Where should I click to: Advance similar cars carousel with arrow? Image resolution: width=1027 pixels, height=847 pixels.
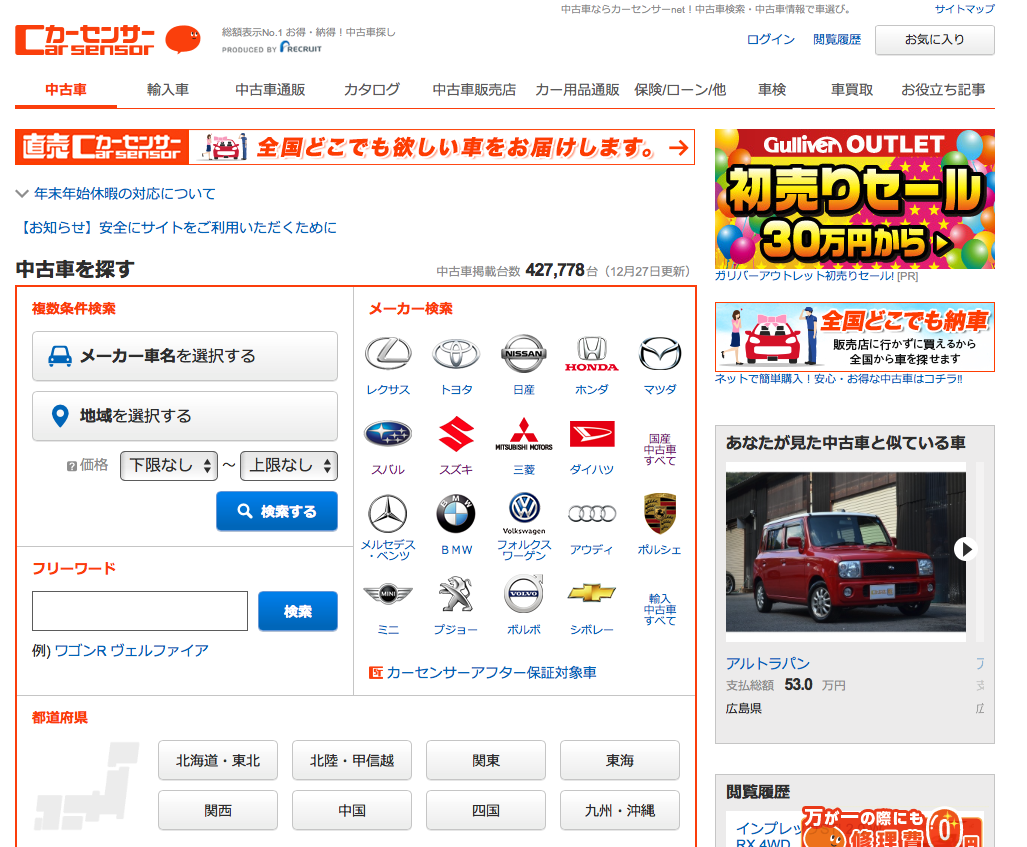(965, 549)
